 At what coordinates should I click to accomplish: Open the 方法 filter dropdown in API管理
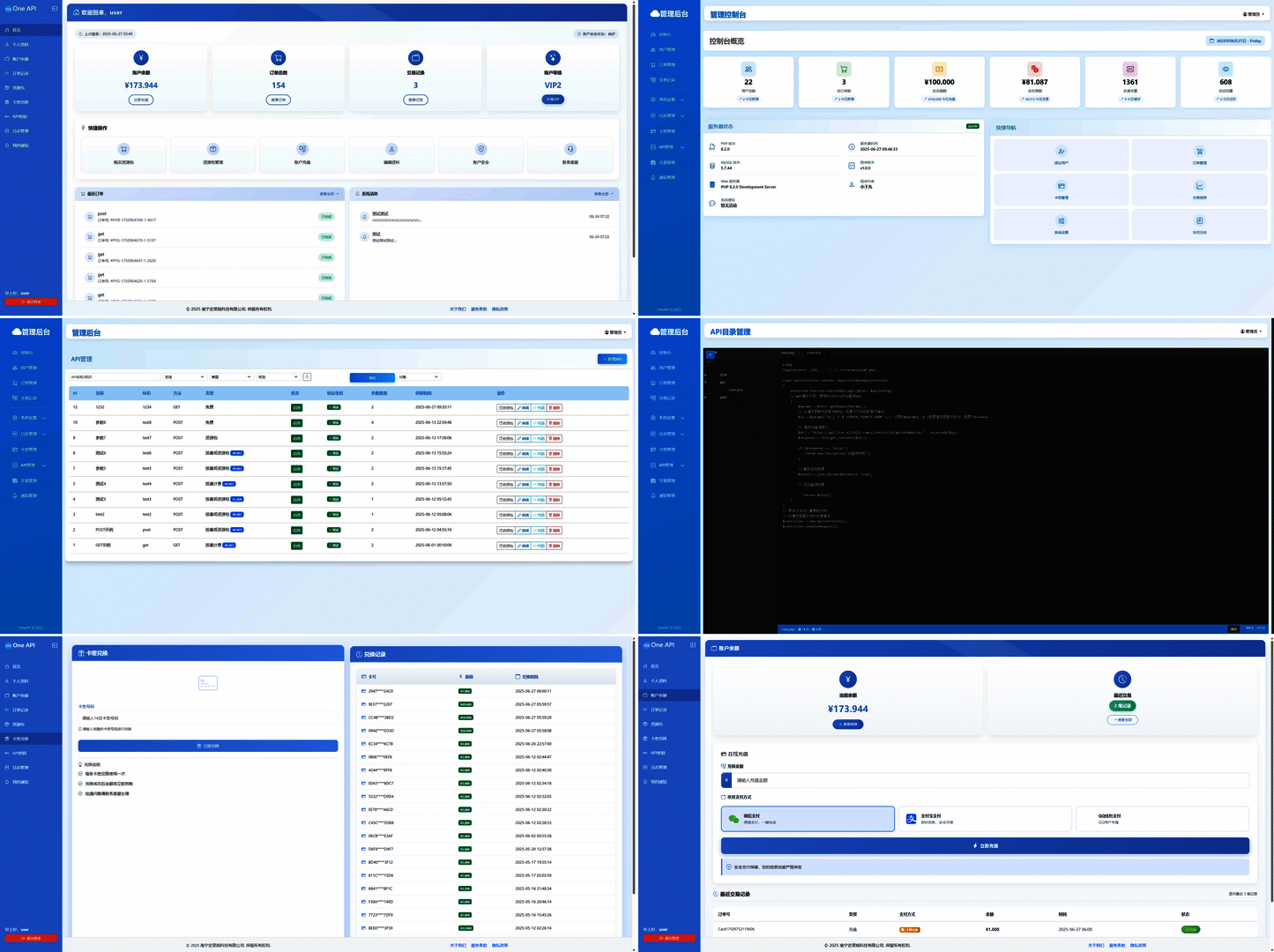[x=183, y=377]
